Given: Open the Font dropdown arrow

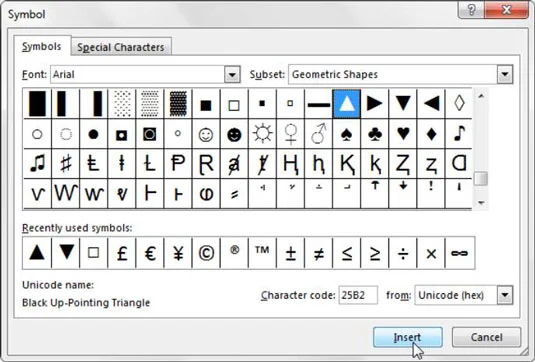Looking at the screenshot, I should coord(232,74).
